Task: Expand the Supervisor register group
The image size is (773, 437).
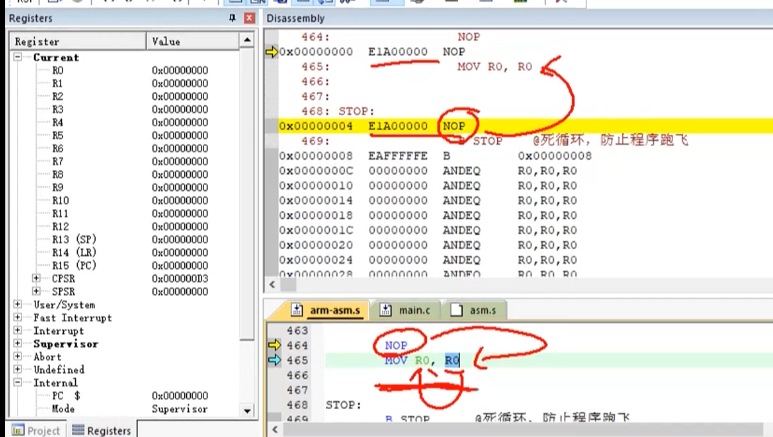Action: [18, 343]
